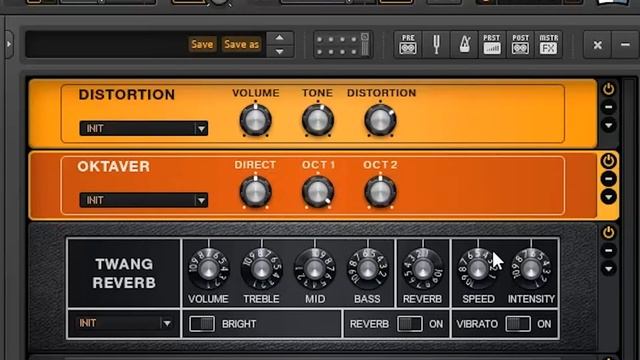Open the POST tape deck
640x360 pixels.
pos(520,44)
